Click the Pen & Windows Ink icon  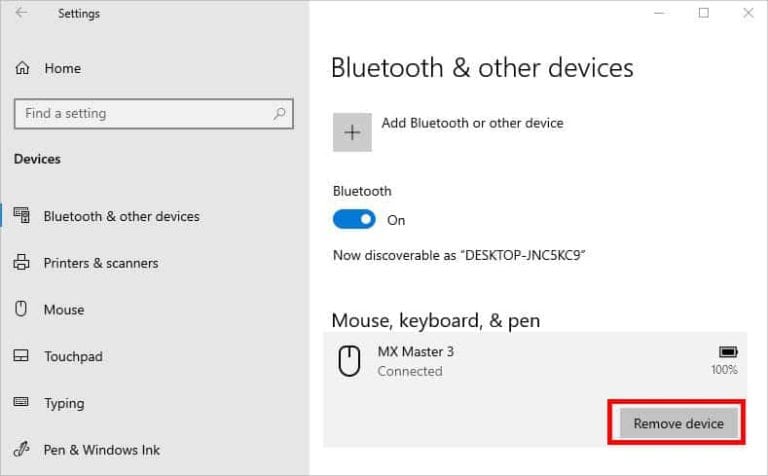point(22,450)
